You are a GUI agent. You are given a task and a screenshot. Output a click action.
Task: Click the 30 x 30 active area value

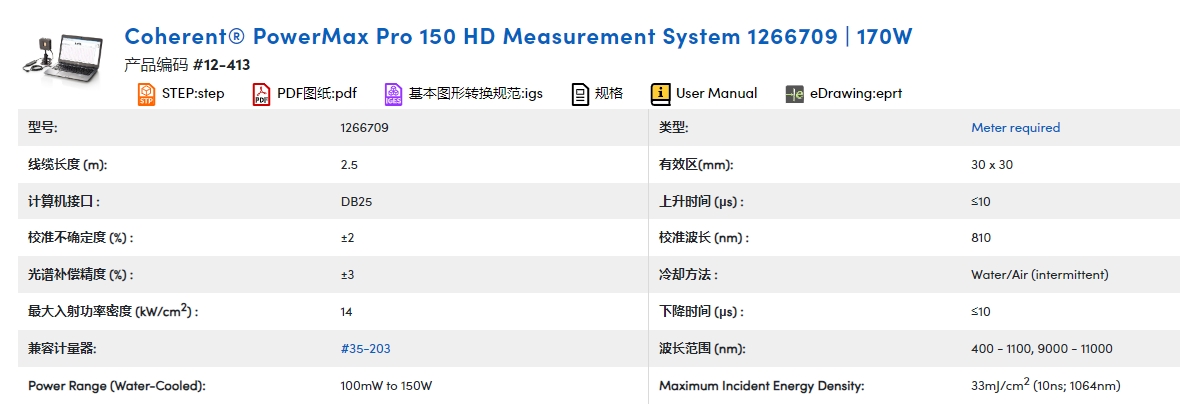click(x=992, y=164)
